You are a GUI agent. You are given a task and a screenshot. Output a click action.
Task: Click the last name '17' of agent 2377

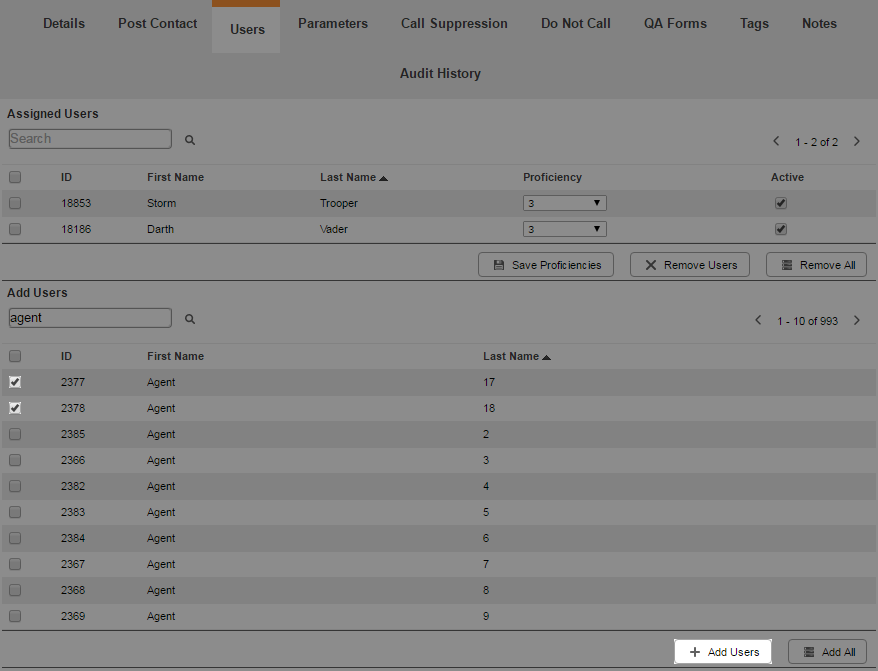coord(489,383)
